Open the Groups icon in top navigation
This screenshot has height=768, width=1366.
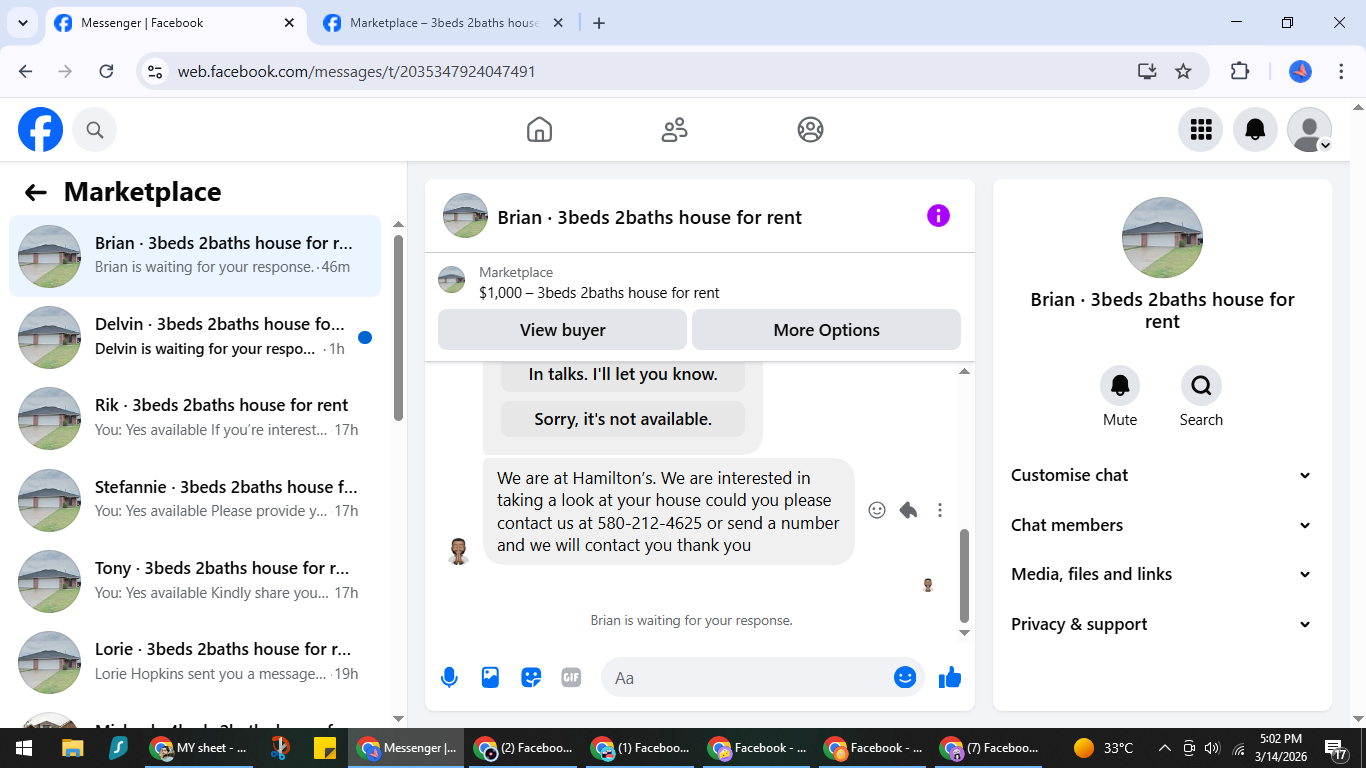(810, 130)
